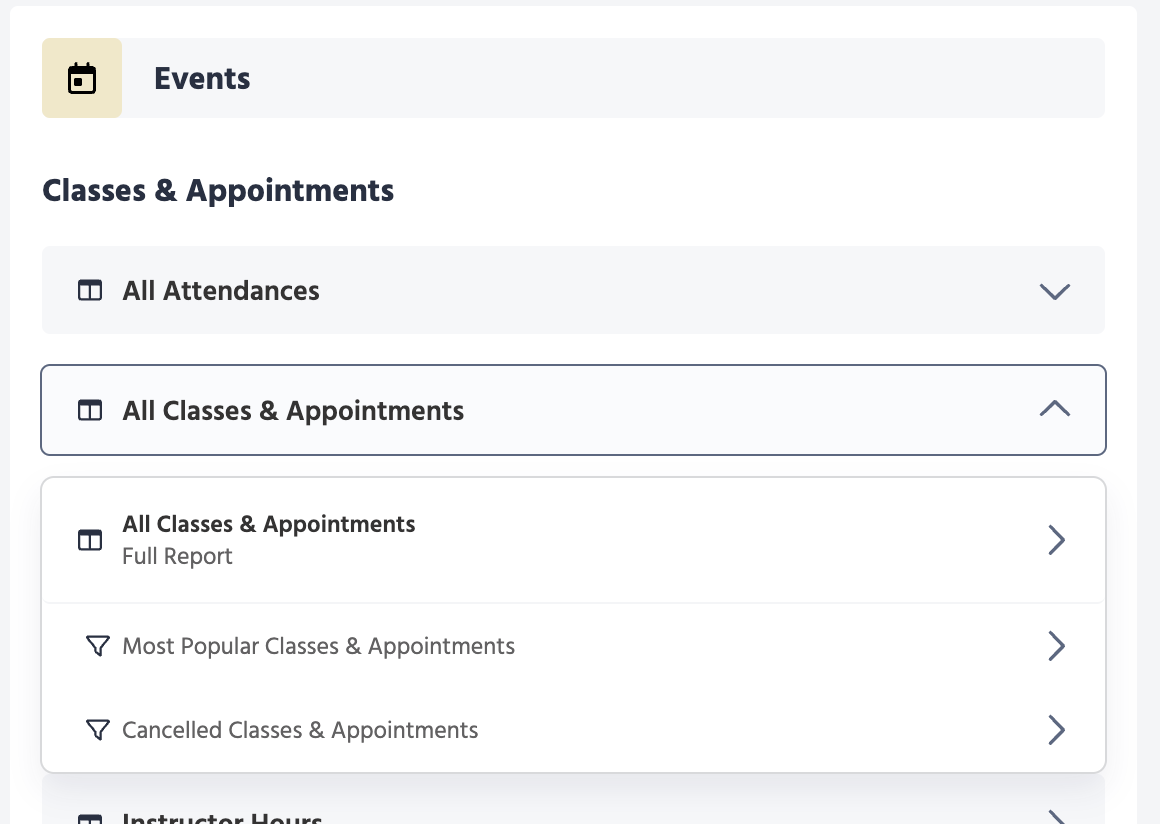1160x824 pixels.
Task: Click the filter icon for Cancelled Classes
Action: tap(97, 730)
